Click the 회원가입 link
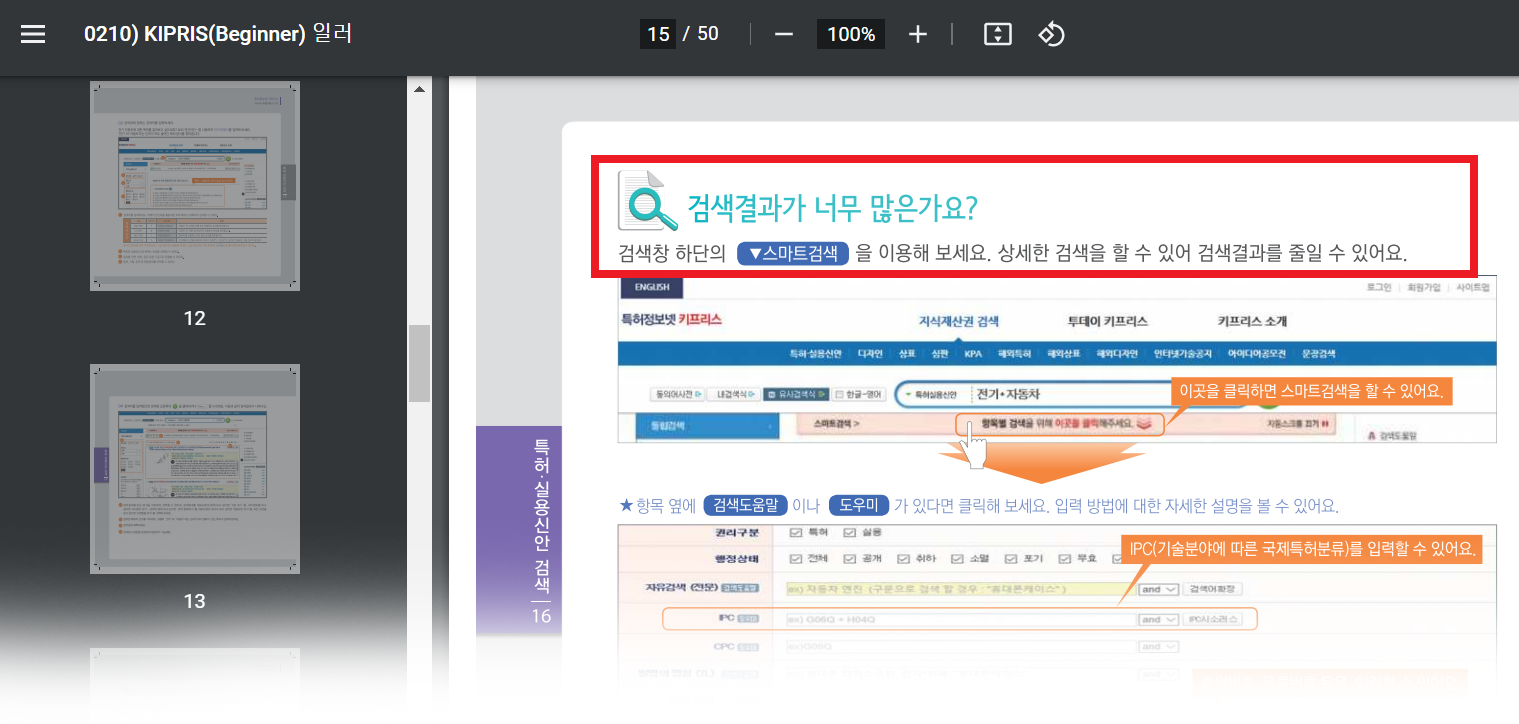Viewport: 1519px width, 724px height. tap(1424, 287)
